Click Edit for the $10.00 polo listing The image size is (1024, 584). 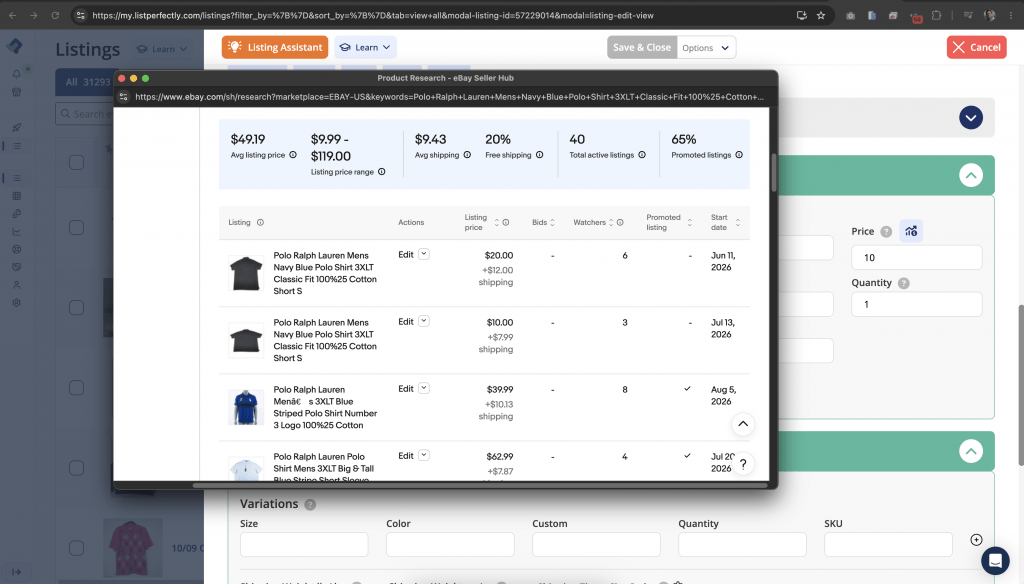tap(406, 321)
